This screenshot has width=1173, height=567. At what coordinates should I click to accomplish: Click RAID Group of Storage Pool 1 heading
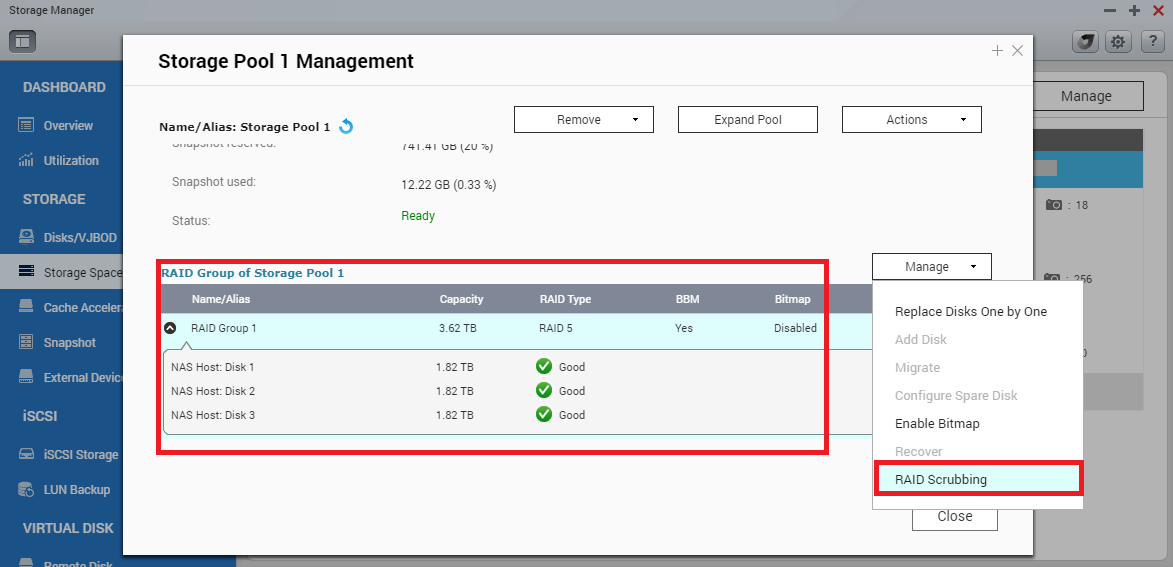click(253, 273)
